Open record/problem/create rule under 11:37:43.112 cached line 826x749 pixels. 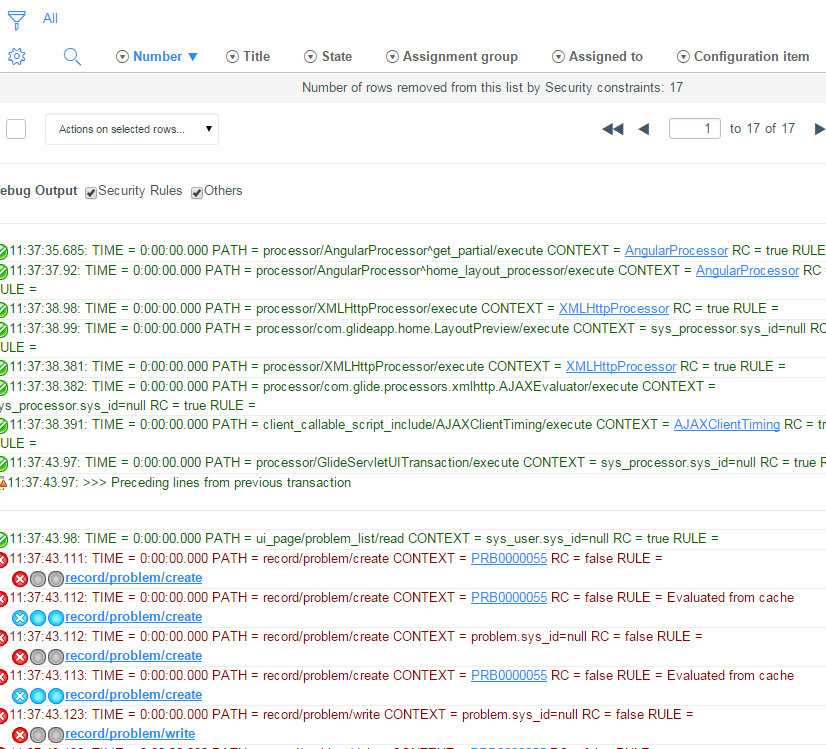pos(133,617)
